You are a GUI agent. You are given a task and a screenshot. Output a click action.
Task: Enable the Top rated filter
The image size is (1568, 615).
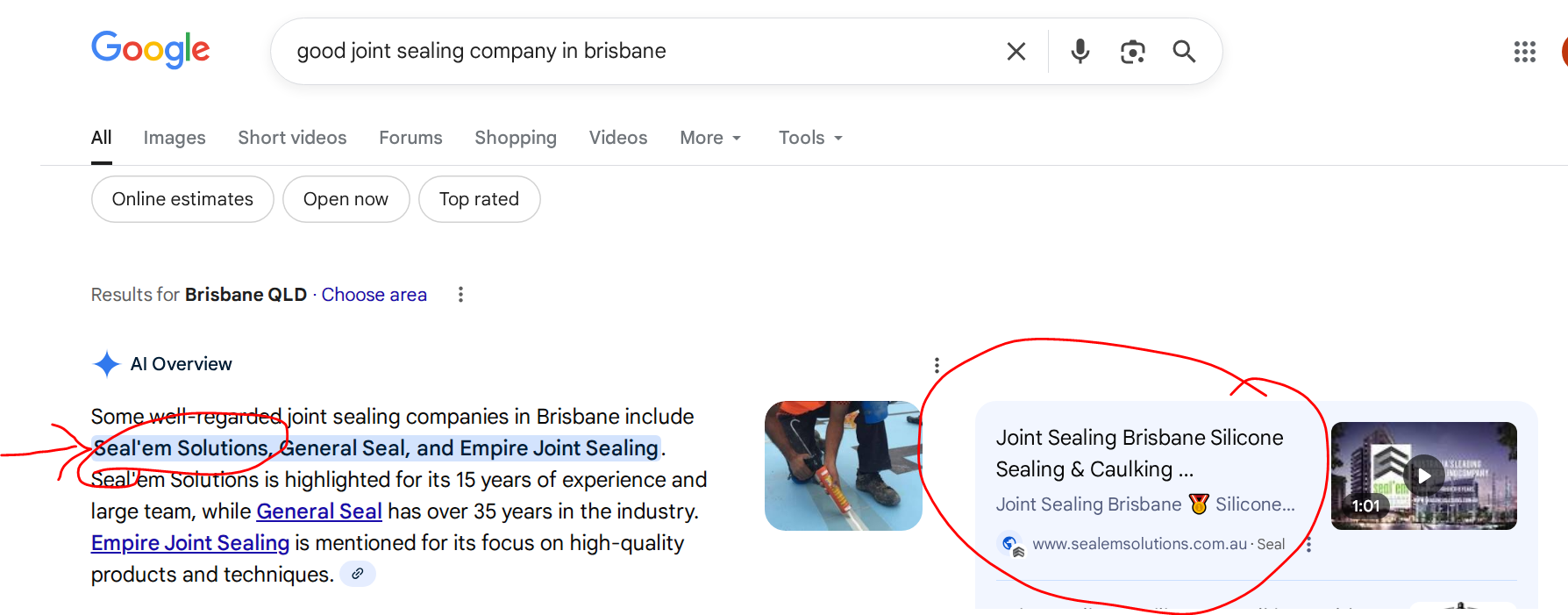click(479, 199)
